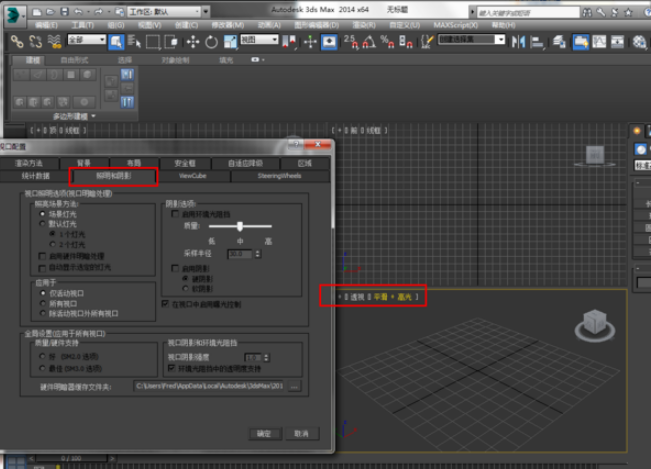
Task: Click the binoculars search icon in title bar
Action: pyautogui.click(x=587, y=12)
